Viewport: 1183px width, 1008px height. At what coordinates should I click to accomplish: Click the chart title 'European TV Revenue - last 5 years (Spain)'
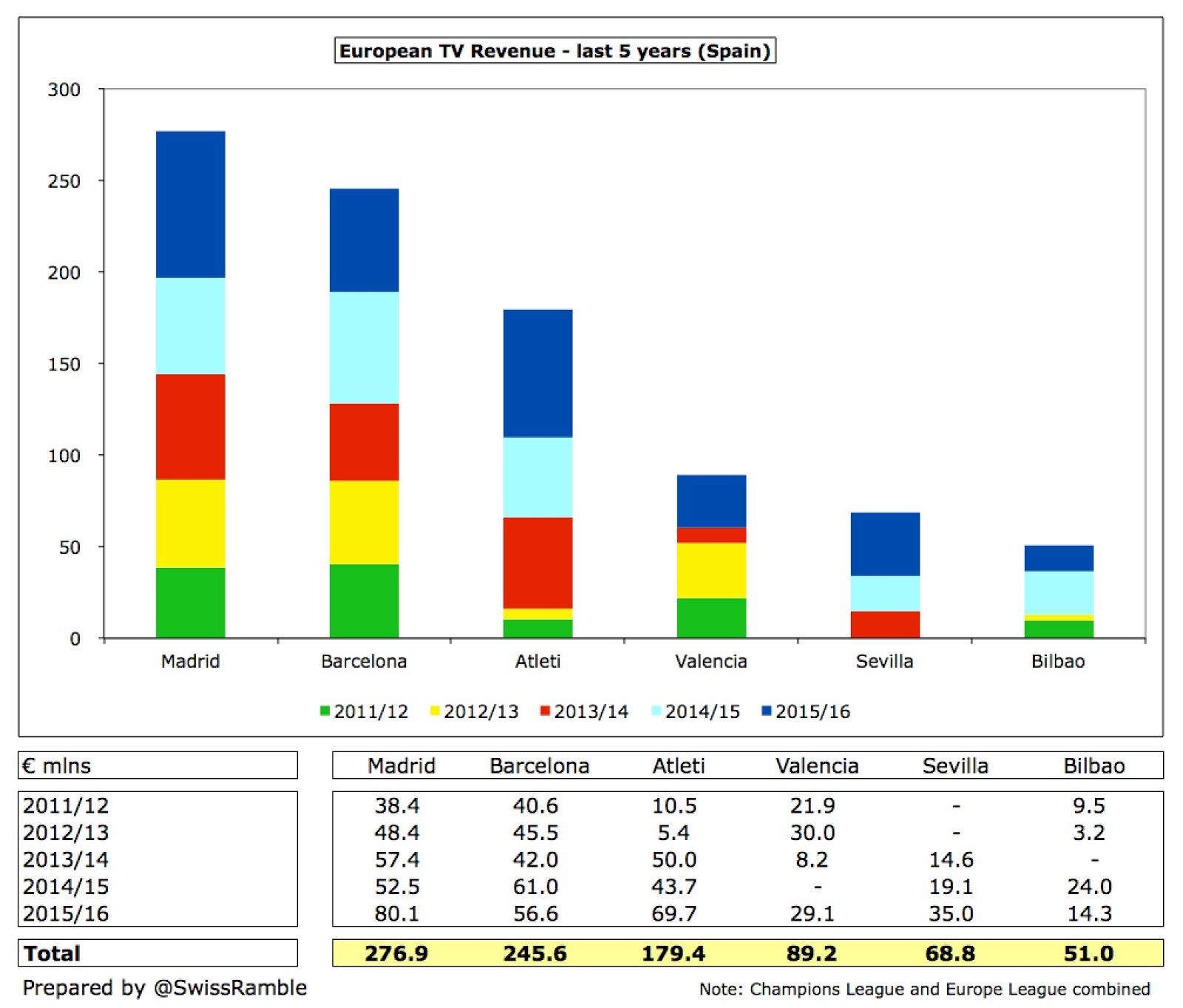tap(555, 51)
